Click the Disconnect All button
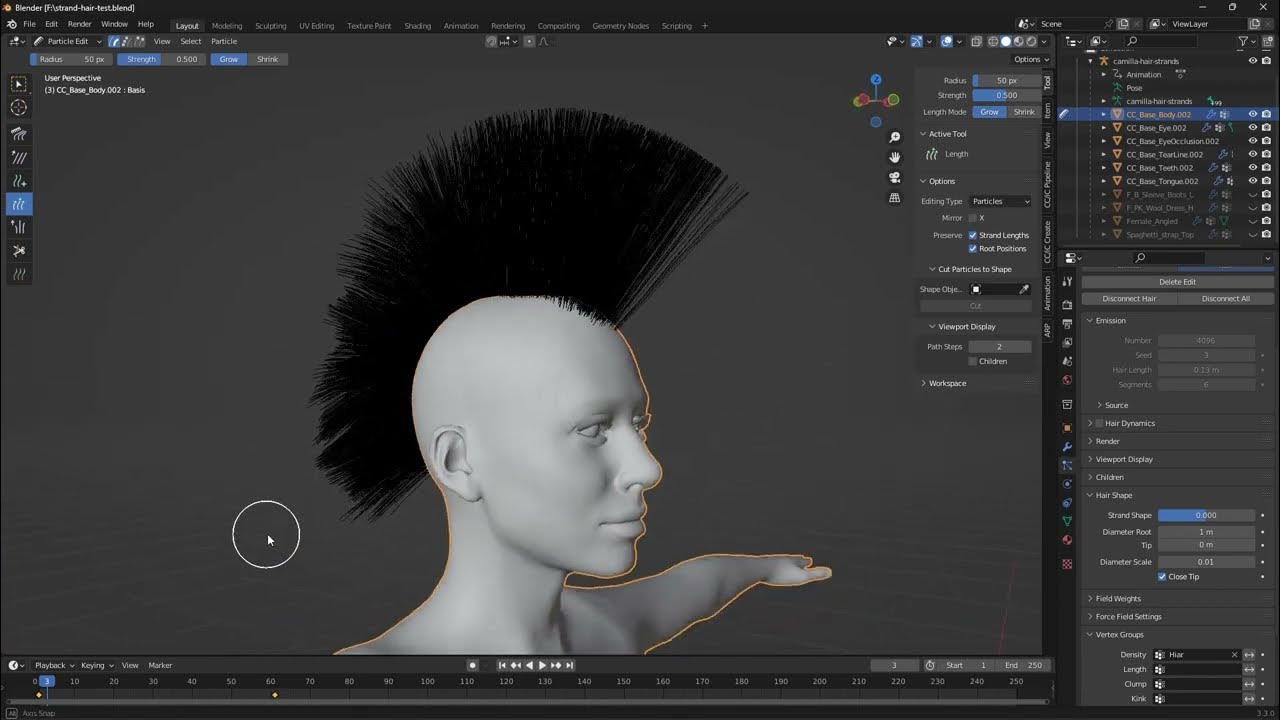The width and height of the screenshot is (1280, 720). (x=1225, y=298)
